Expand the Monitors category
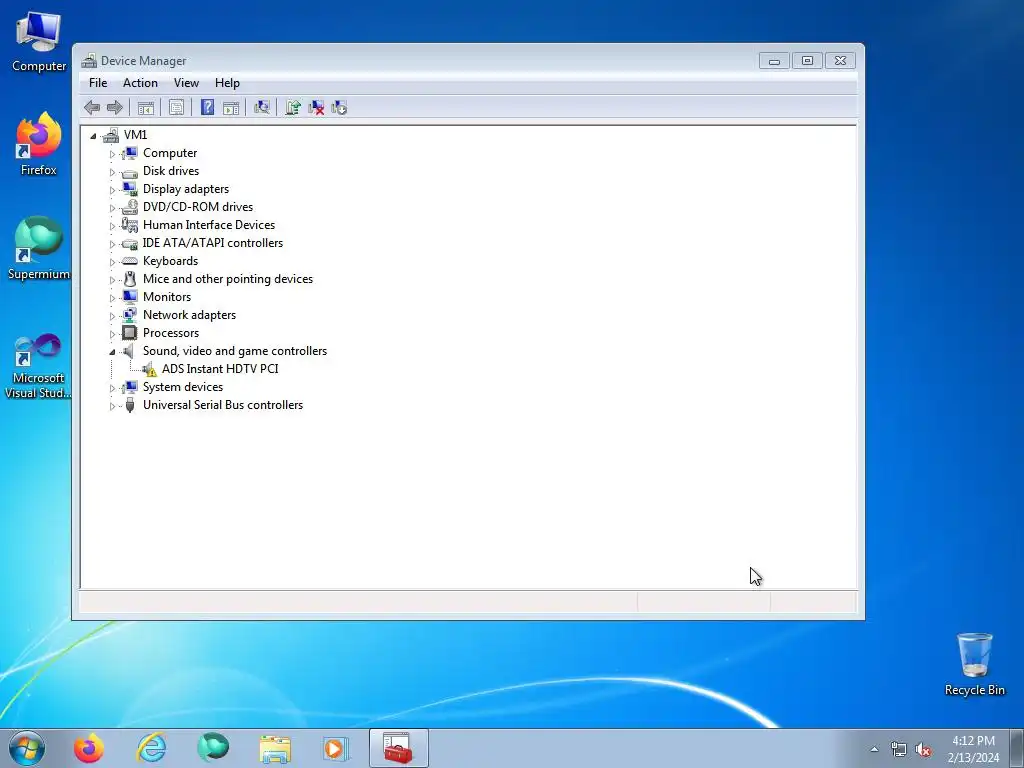Image resolution: width=1024 pixels, height=768 pixels. click(x=112, y=298)
